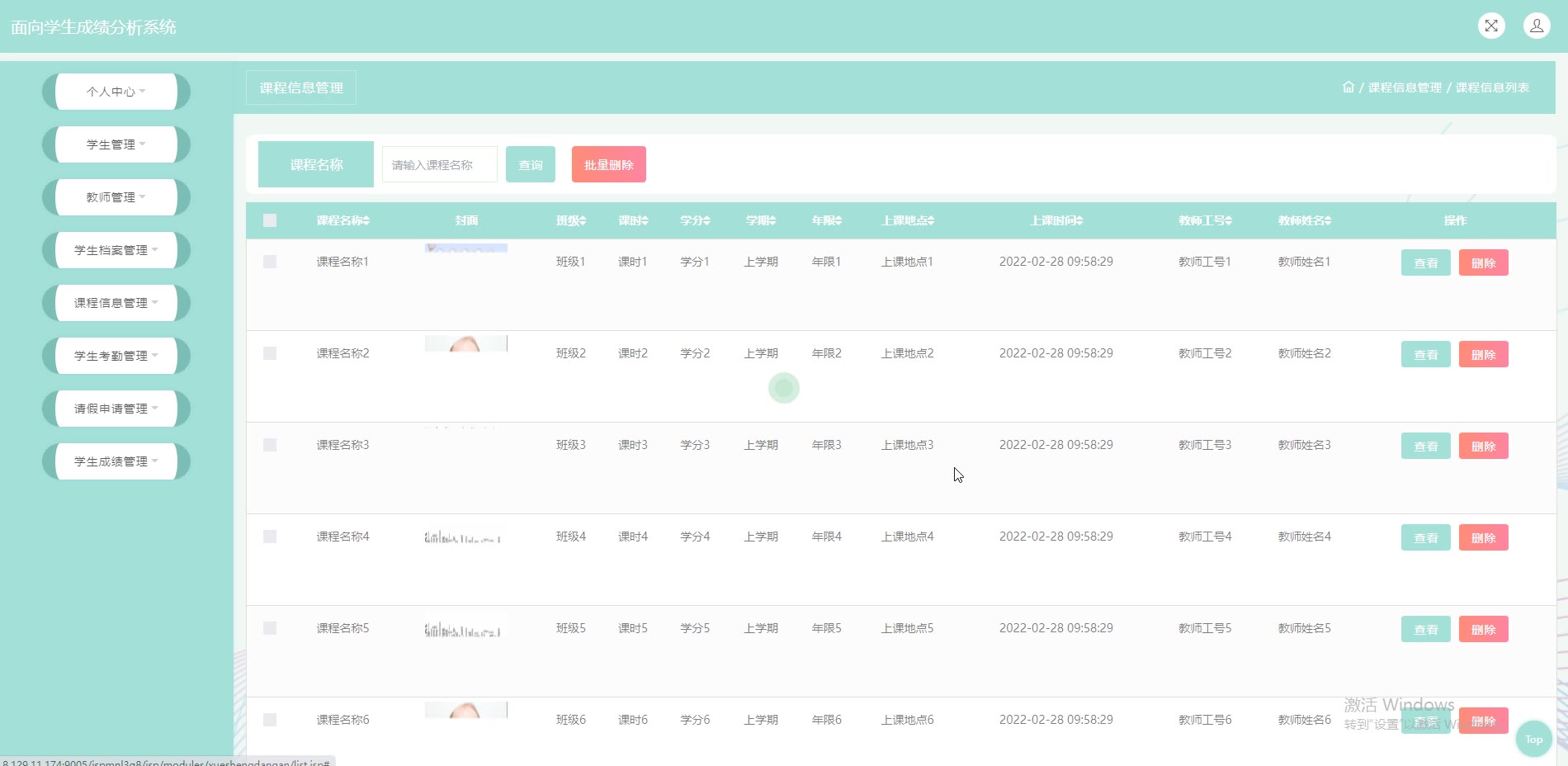Select the 上课地点3 cell
Screen dimensions: 1568x766
pos(908,445)
